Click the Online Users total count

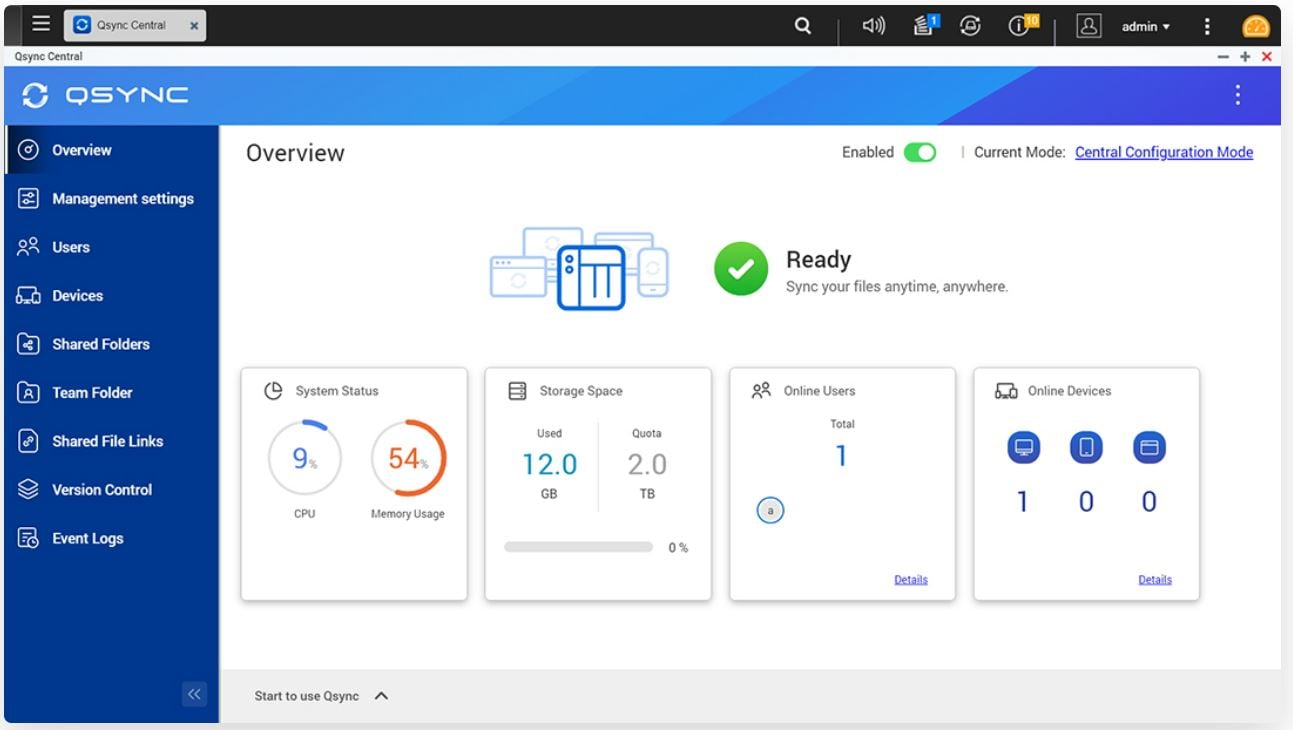pos(842,456)
